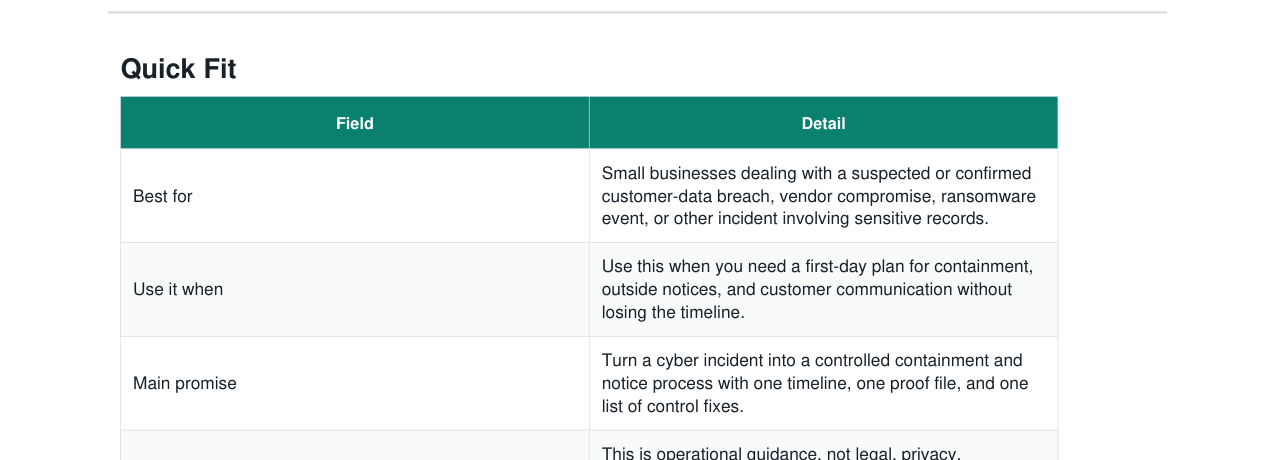Click the 'Use this when you need' detail text
1275x460 pixels.
click(817, 289)
